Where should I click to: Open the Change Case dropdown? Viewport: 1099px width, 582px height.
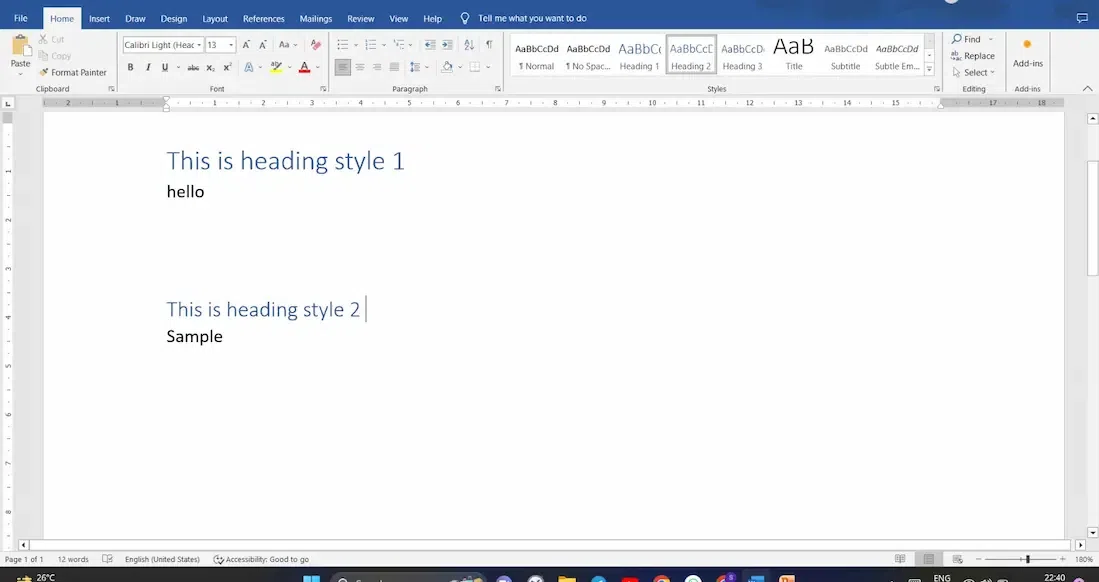[287, 45]
